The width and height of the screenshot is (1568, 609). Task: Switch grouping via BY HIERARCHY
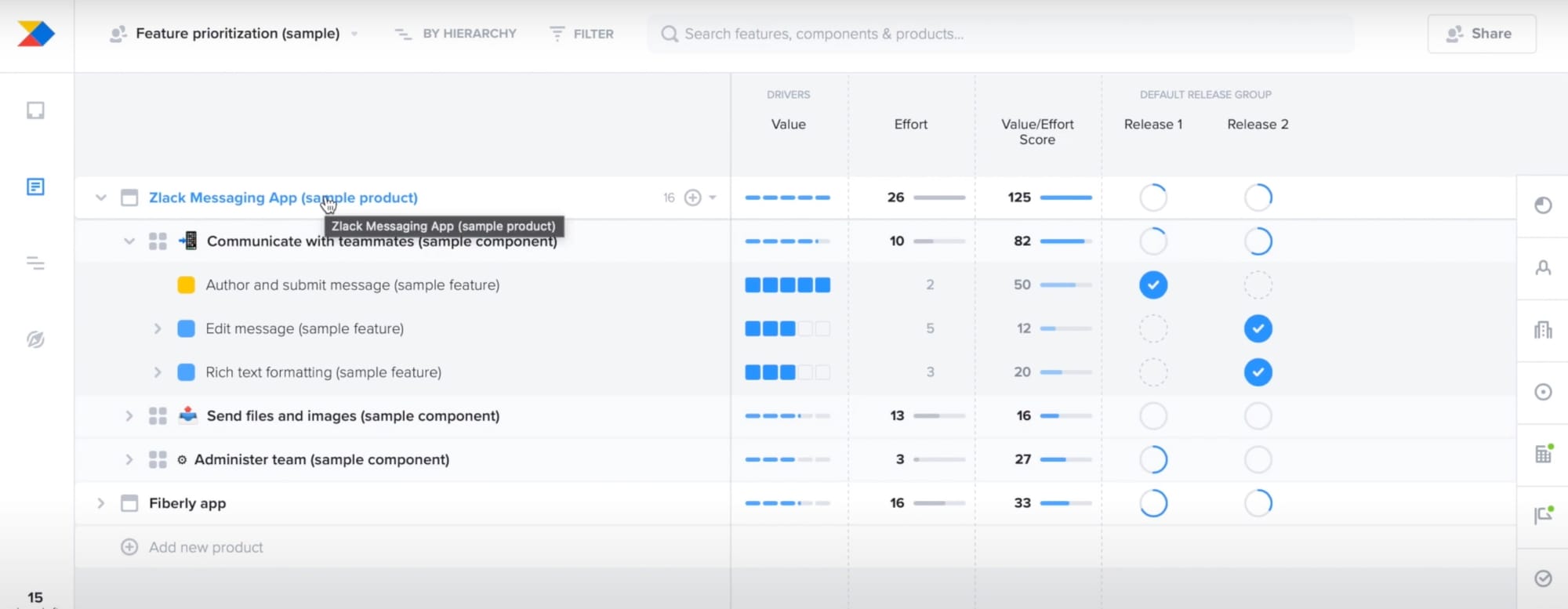tap(456, 34)
